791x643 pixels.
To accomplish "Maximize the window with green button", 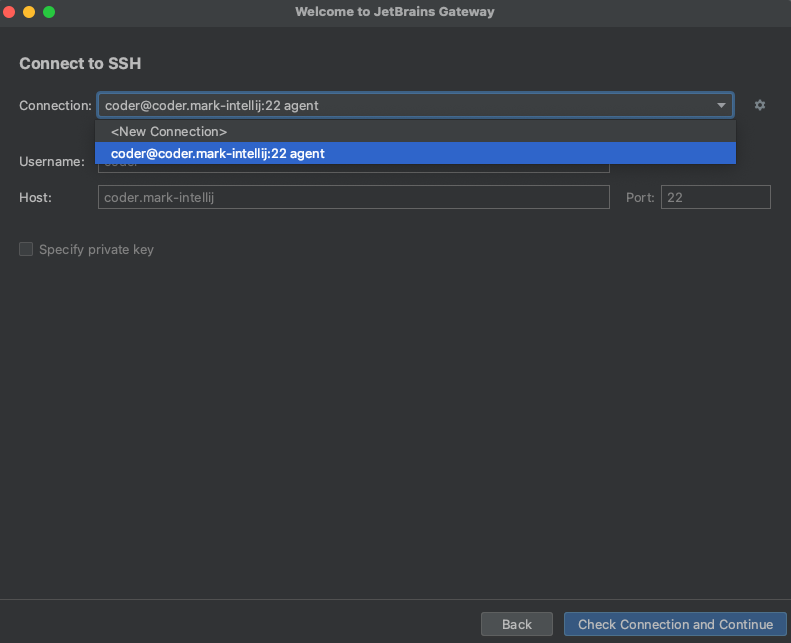I will click(x=49, y=12).
